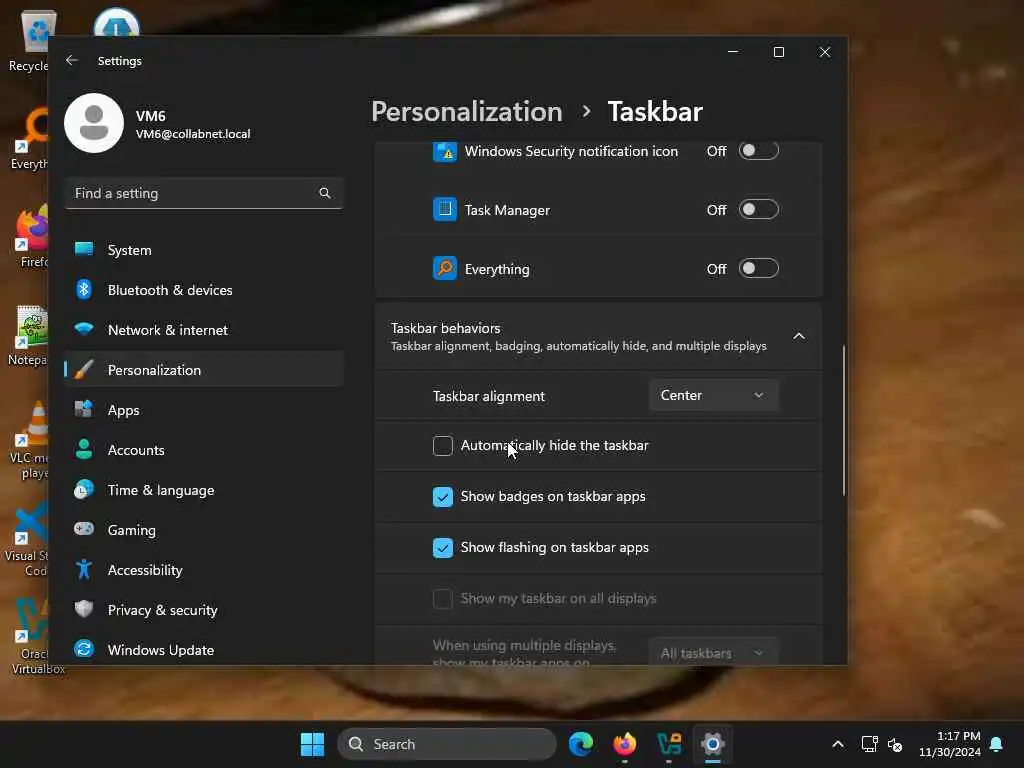Open Network & internet category
Image resolution: width=1024 pixels, height=768 pixels.
pos(204,330)
